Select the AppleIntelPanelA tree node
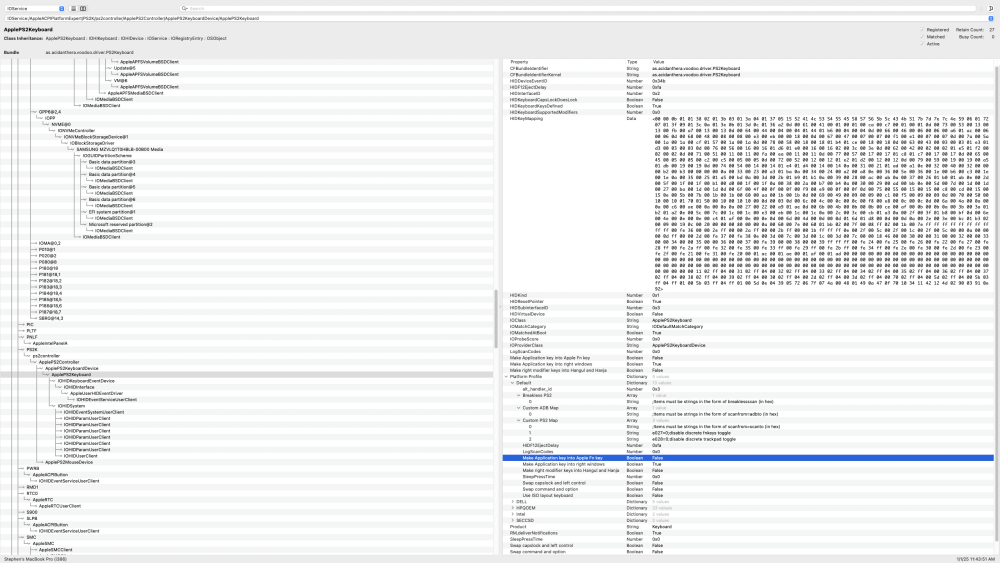This screenshot has height=563, width=1000. 50,344
